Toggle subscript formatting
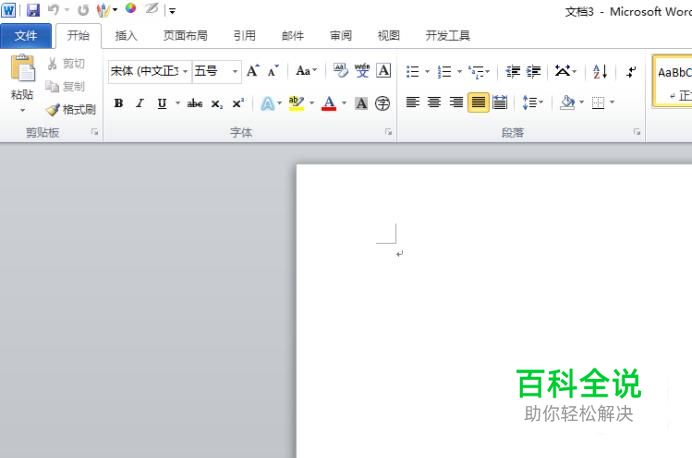Image resolution: width=692 pixels, height=458 pixels. [x=217, y=104]
